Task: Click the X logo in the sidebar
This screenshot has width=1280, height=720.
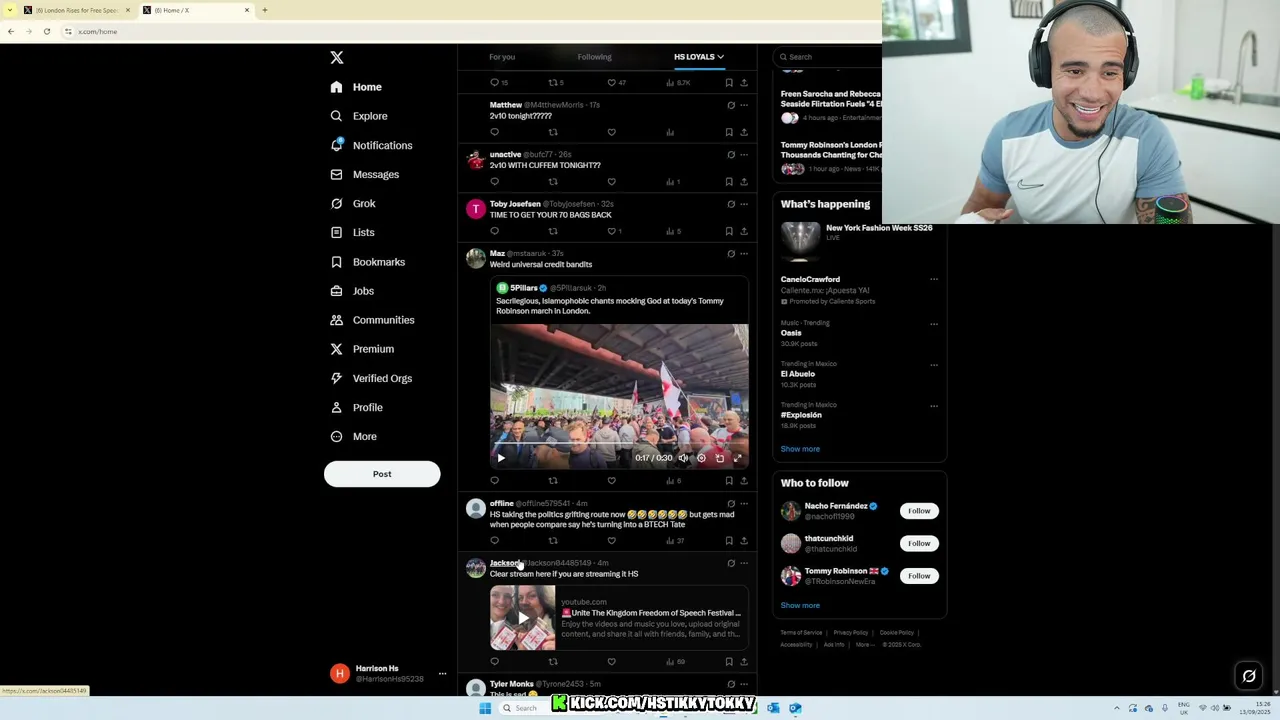Action: pyautogui.click(x=337, y=58)
